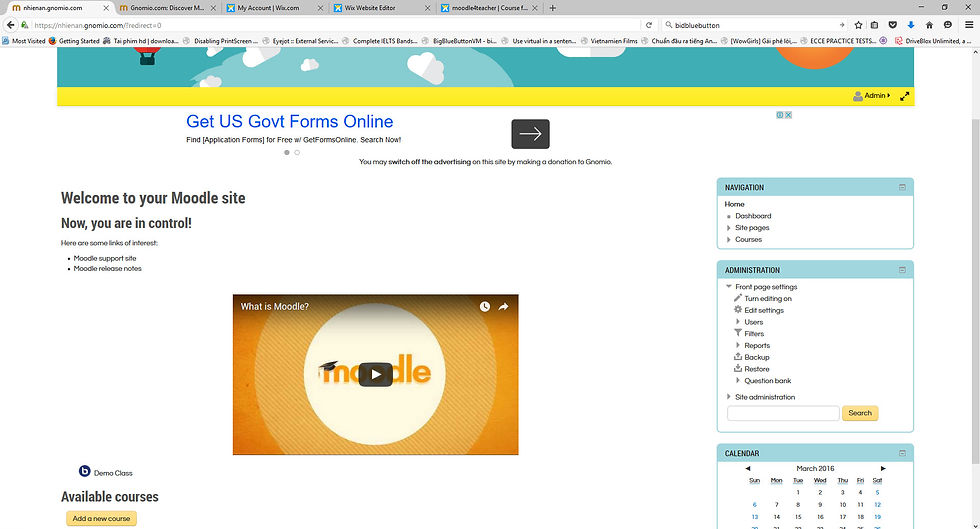Click the Search button in Administration
The width and height of the screenshot is (980, 529).
click(x=860, y=413)
